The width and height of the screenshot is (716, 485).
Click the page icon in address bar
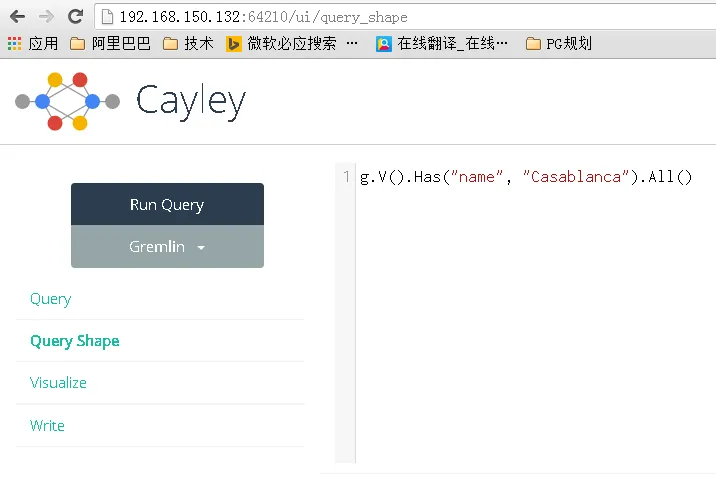pyautogui.click(x=107, y=17)
